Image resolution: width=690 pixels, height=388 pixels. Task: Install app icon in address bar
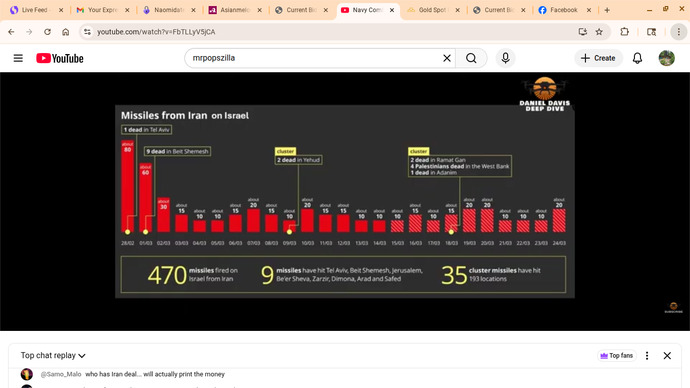click(x=583, y=32)
